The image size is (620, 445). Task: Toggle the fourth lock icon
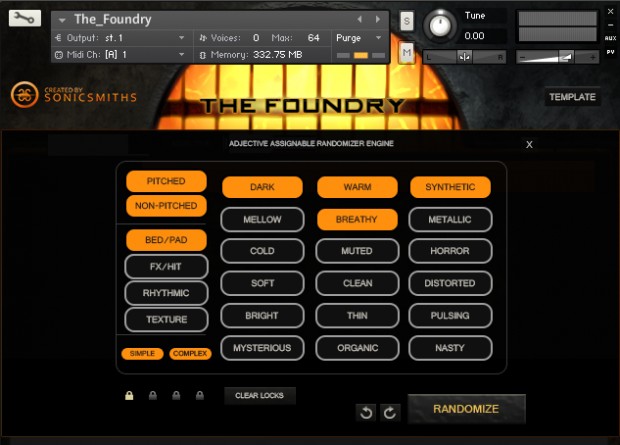[x=200, y=395]
